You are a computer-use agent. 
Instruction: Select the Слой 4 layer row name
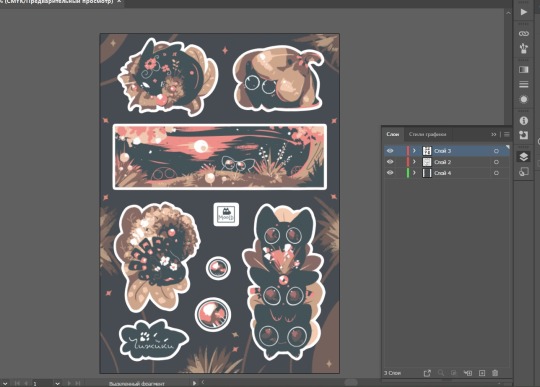[x=443, y=173]
